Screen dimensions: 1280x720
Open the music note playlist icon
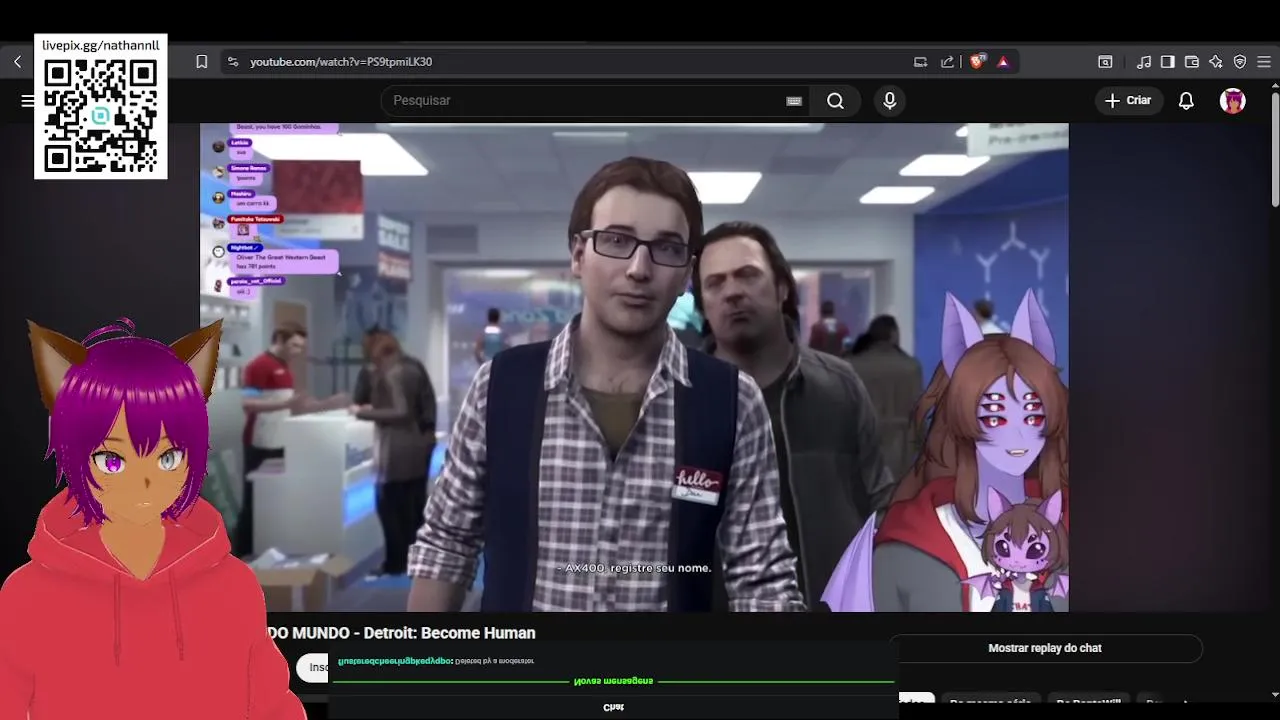(x=1144, y=62)
